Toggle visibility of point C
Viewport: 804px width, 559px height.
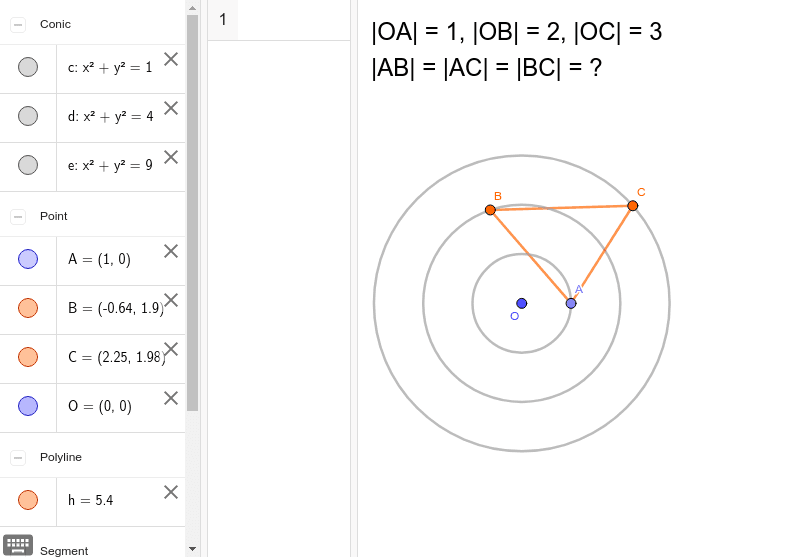[28, 357]
